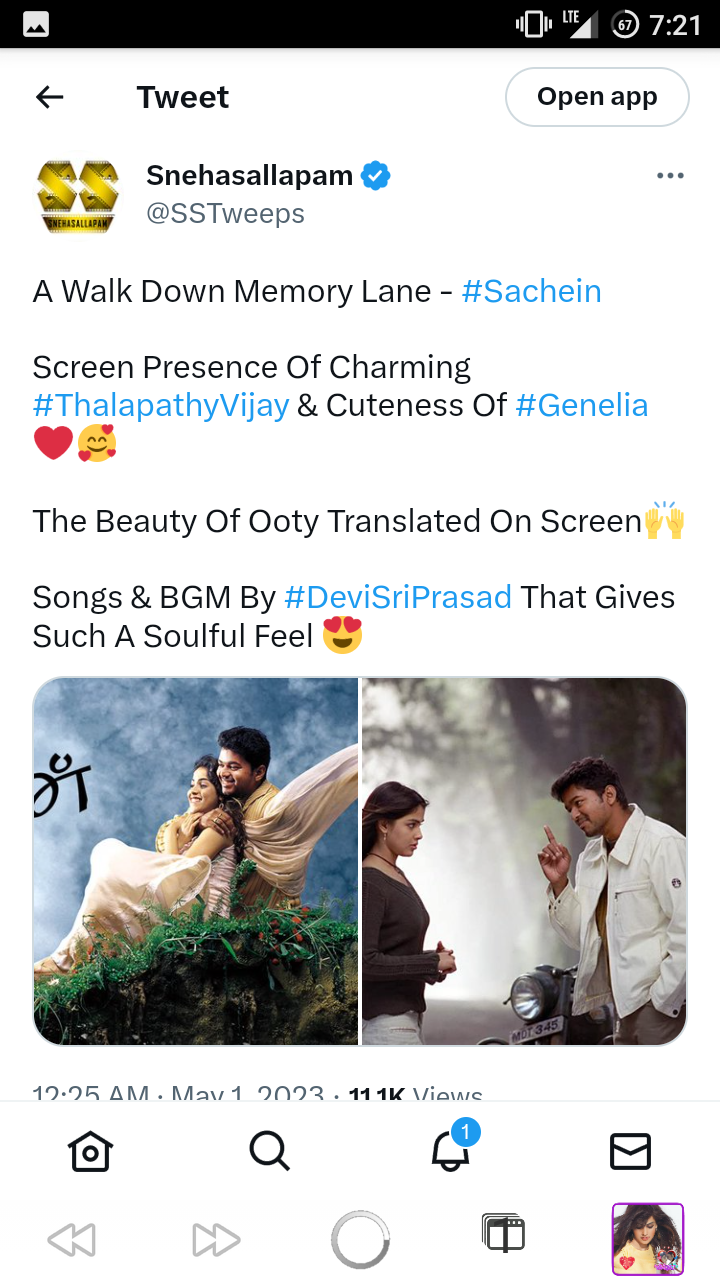Tap the Home icon in bottom navigation
720x1280 pixels.
(90, 1151)
